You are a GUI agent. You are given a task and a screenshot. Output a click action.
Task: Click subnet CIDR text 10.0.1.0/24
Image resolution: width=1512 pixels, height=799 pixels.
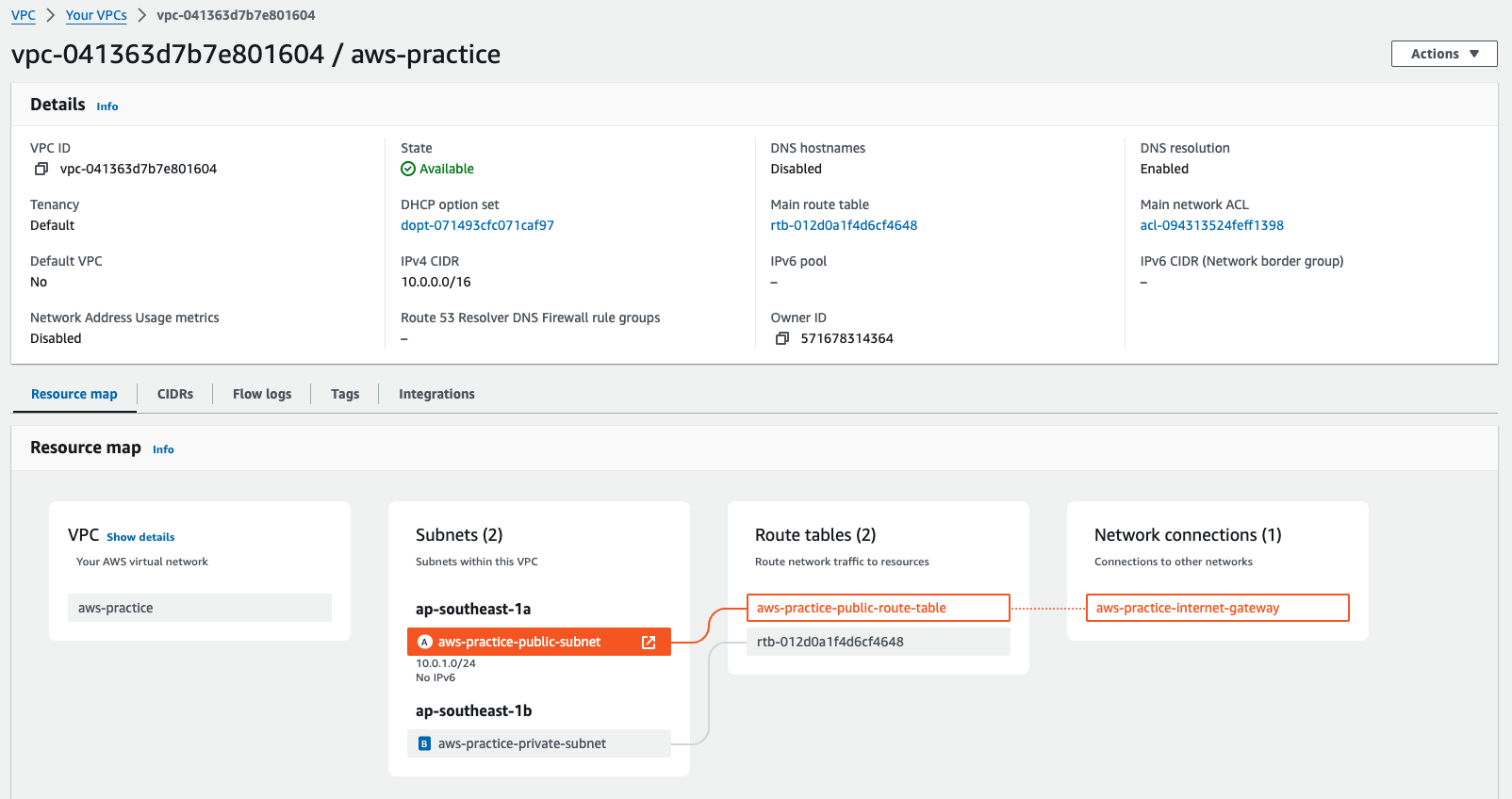(446, 663)
